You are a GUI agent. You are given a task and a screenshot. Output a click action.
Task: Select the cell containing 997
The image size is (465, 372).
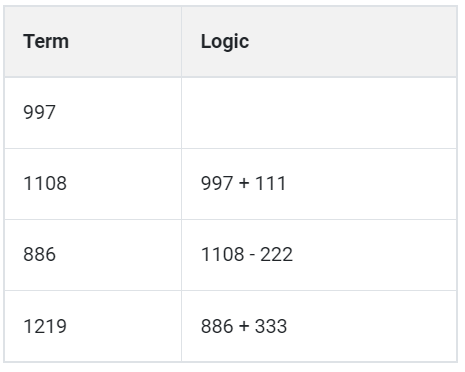pyautogui.click(x=93, y=113)
